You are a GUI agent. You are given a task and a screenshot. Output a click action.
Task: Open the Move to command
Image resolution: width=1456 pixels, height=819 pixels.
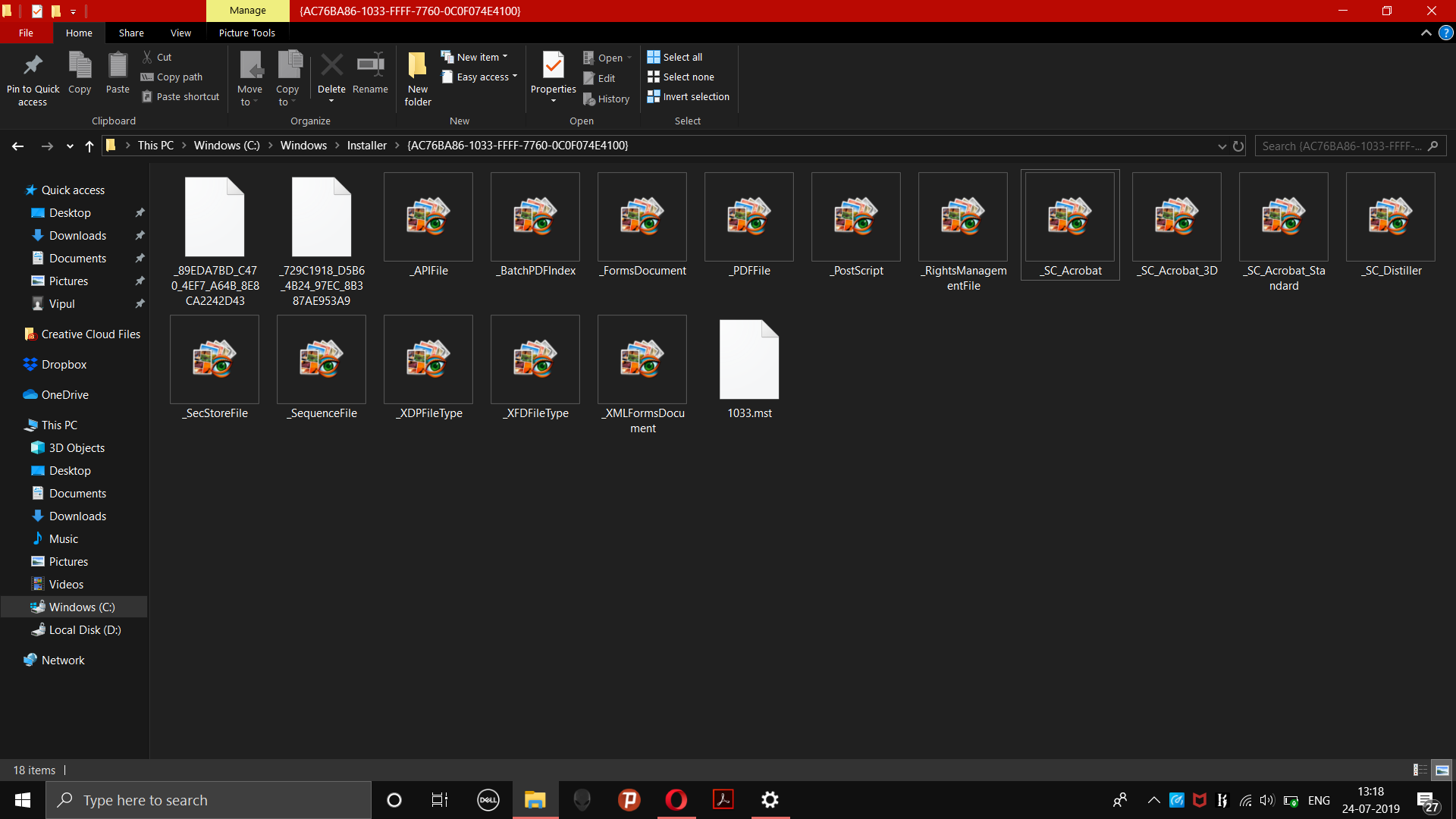(249, 79)
